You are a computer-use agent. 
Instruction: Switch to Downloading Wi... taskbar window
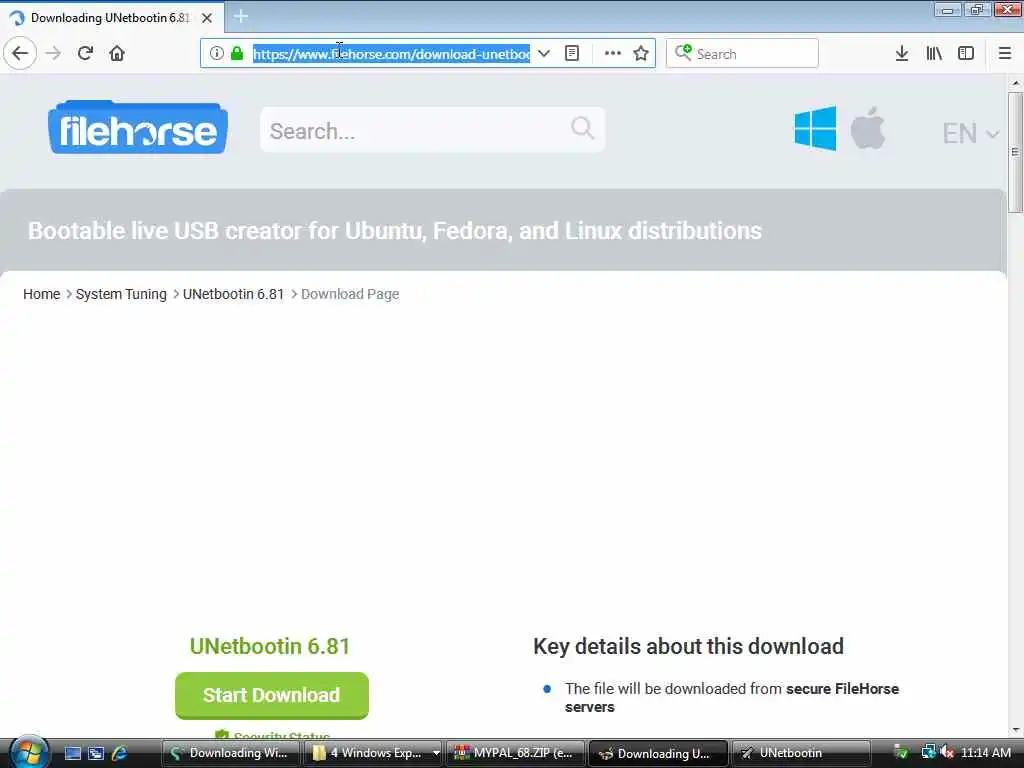pos(230,754)
